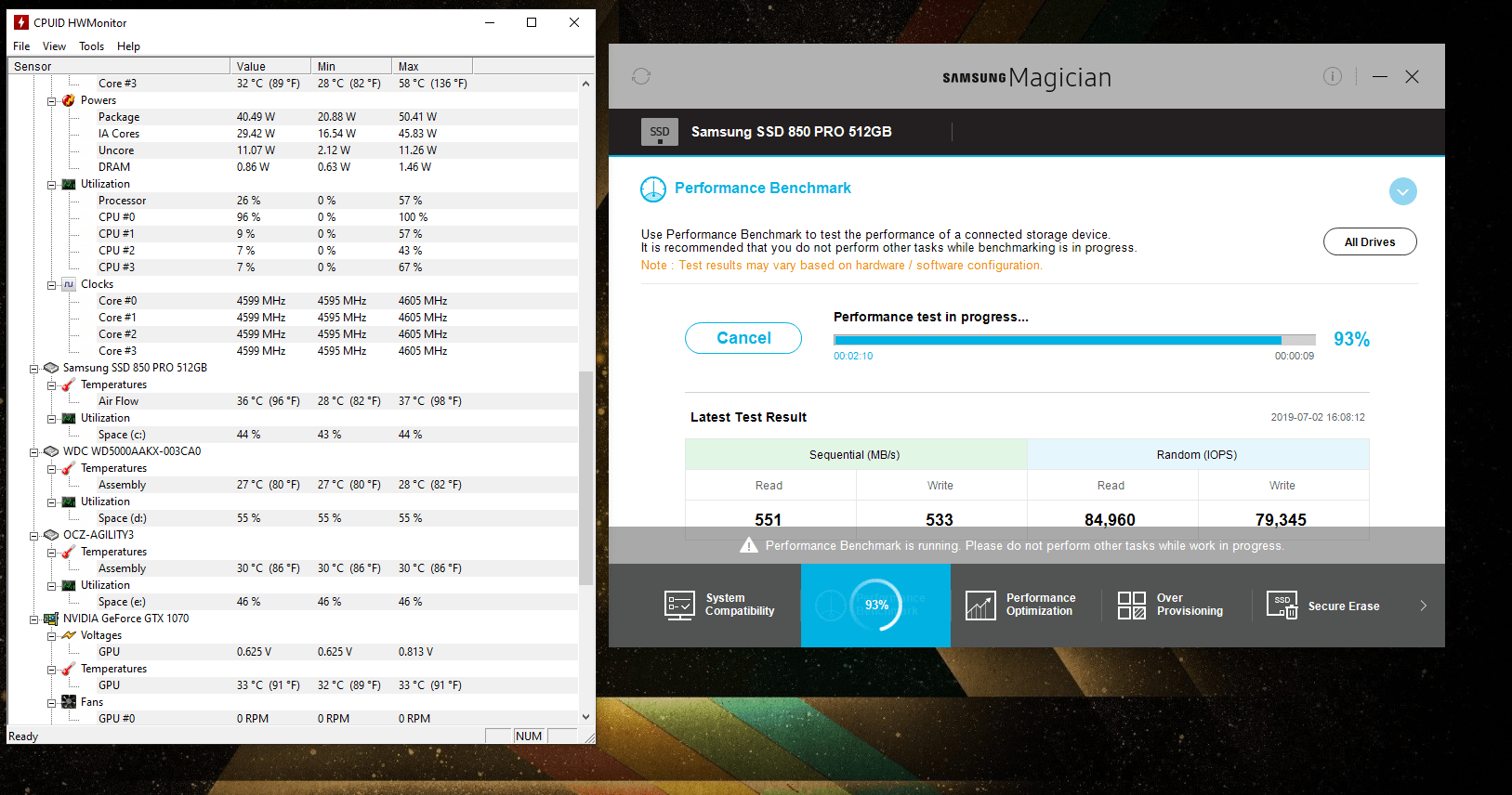This screenshot has height=795, width=1512.
Task: Click the NUM indicator in the status bar
Action: [529, 736]
